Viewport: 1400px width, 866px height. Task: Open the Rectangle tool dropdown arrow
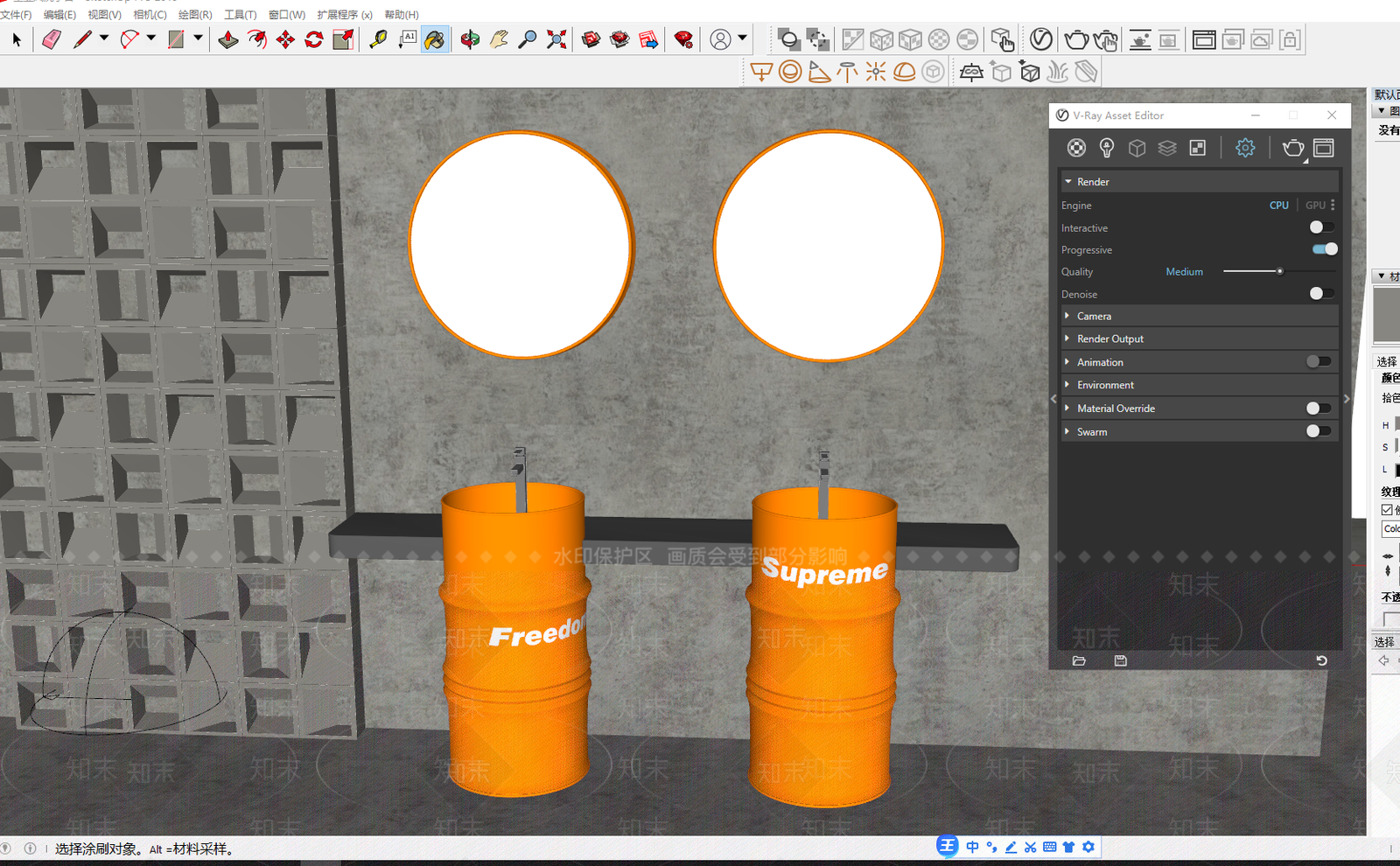point(198,38)
